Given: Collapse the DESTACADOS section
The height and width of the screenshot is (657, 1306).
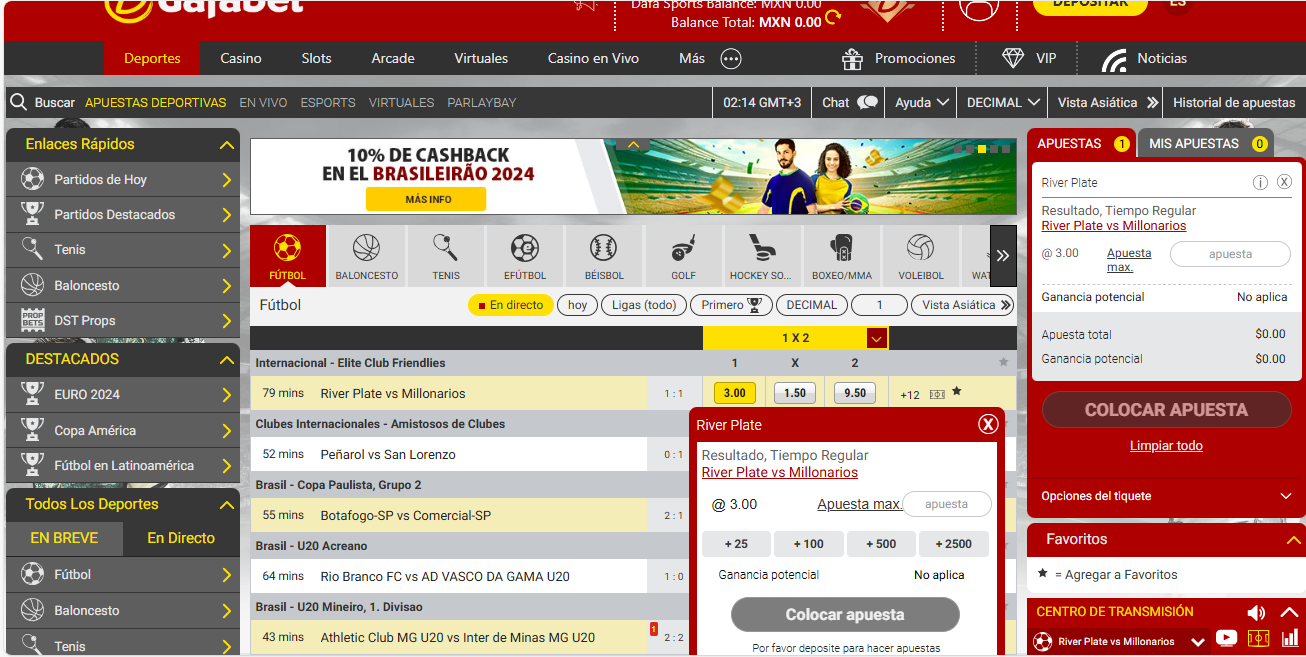Looking at the screenshot, I should point(227,360).
